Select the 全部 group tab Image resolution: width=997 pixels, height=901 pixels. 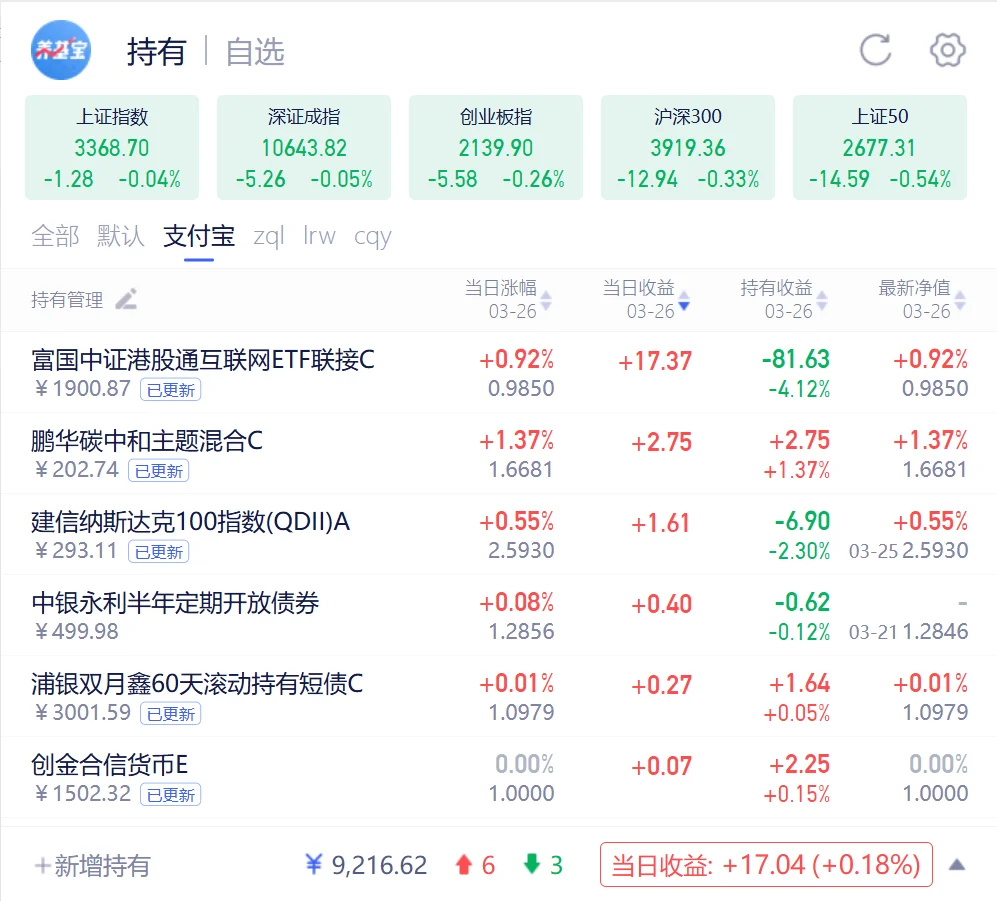(x=55, y=236)
